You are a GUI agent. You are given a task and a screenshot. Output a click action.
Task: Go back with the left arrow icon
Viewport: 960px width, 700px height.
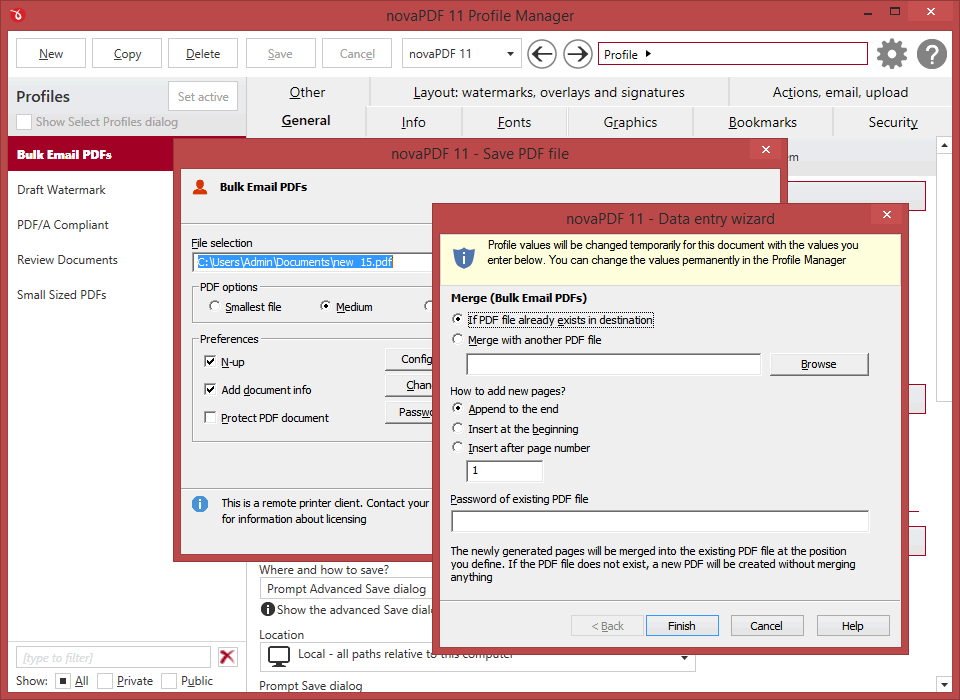(x=542, y=54)
